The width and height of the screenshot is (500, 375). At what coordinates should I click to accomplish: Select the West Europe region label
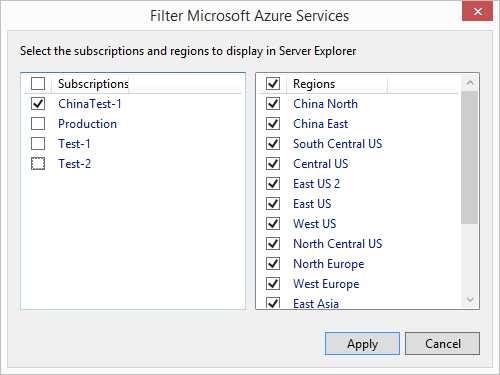click(326, 284)
